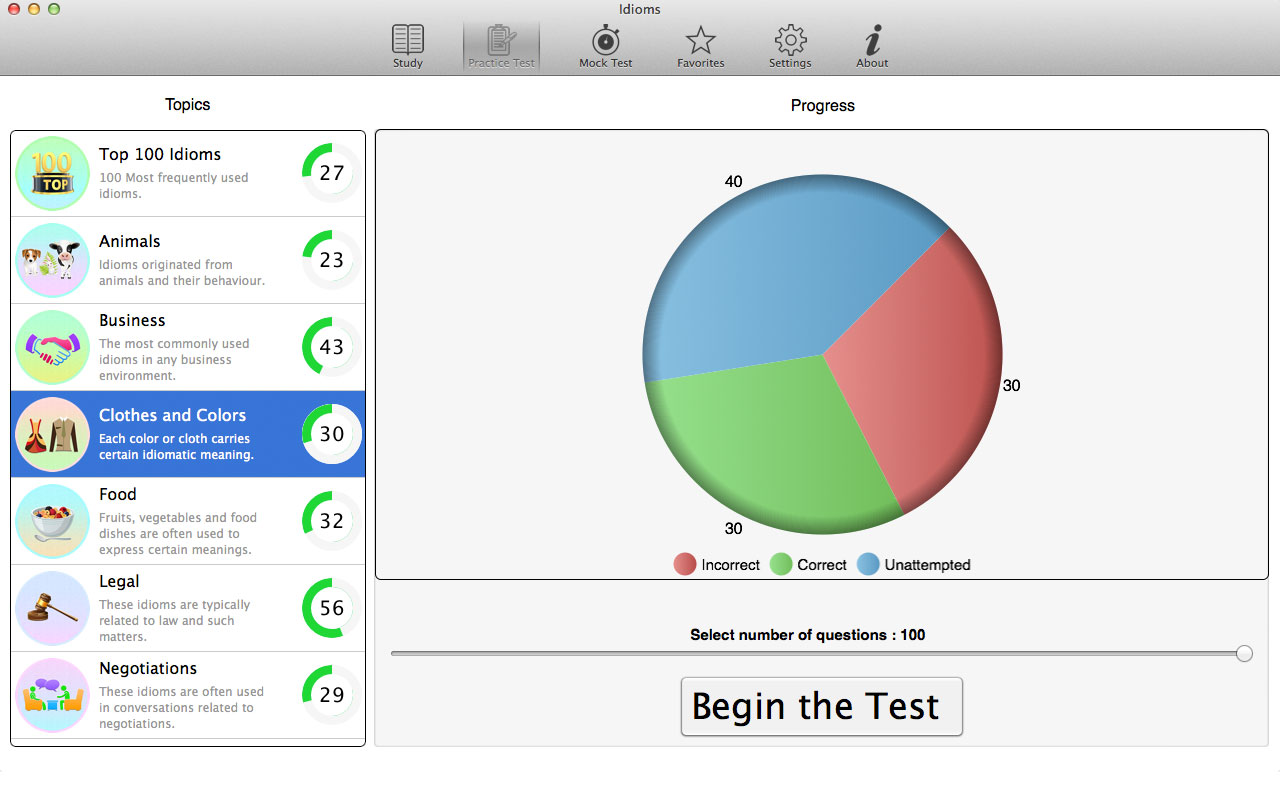Click the Top 100 Idioms trophy icon
Image resolution: width=1280 pixels, height=800 pixels.
[53, 173]
